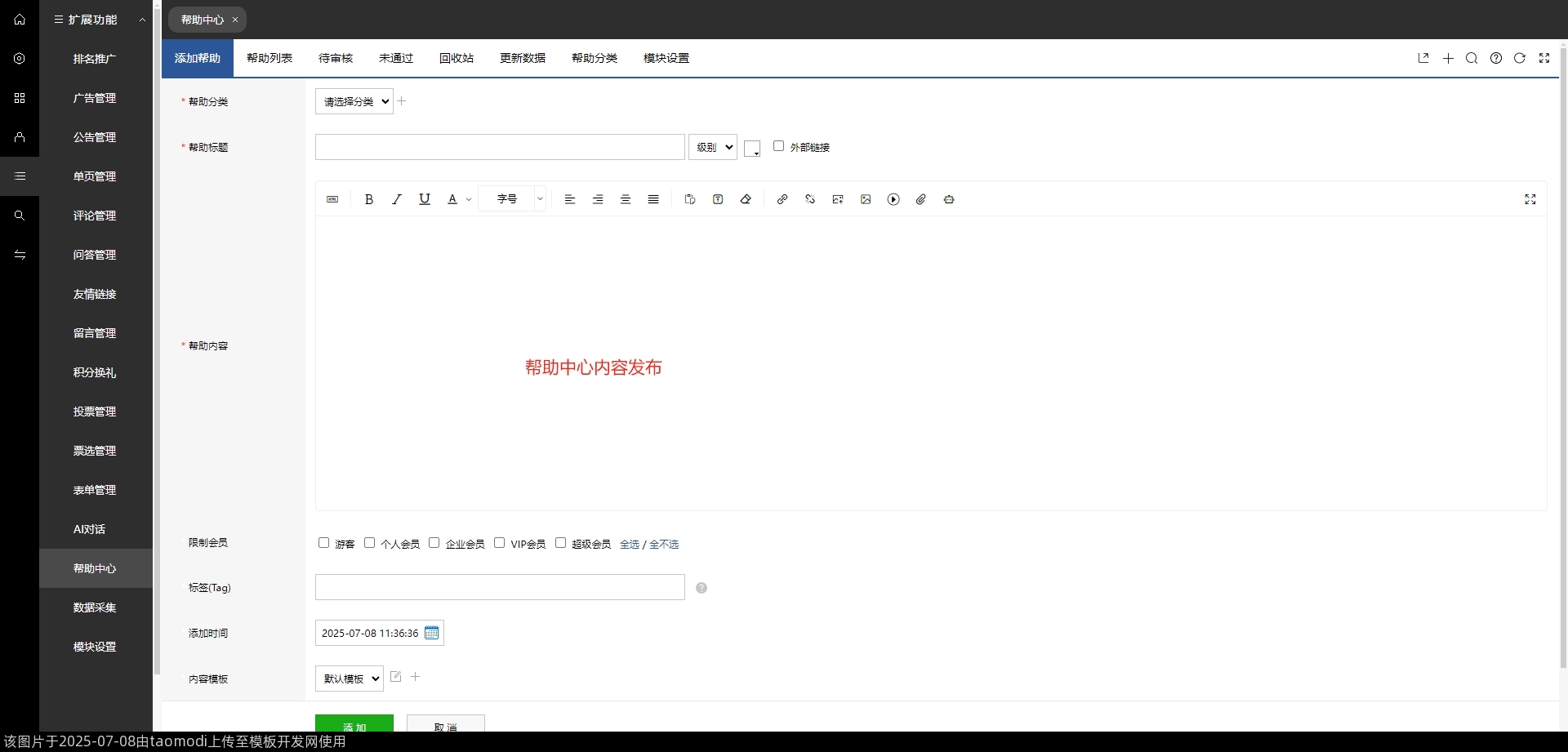Enable the 外部链接 checkbox

coord(778,145)
